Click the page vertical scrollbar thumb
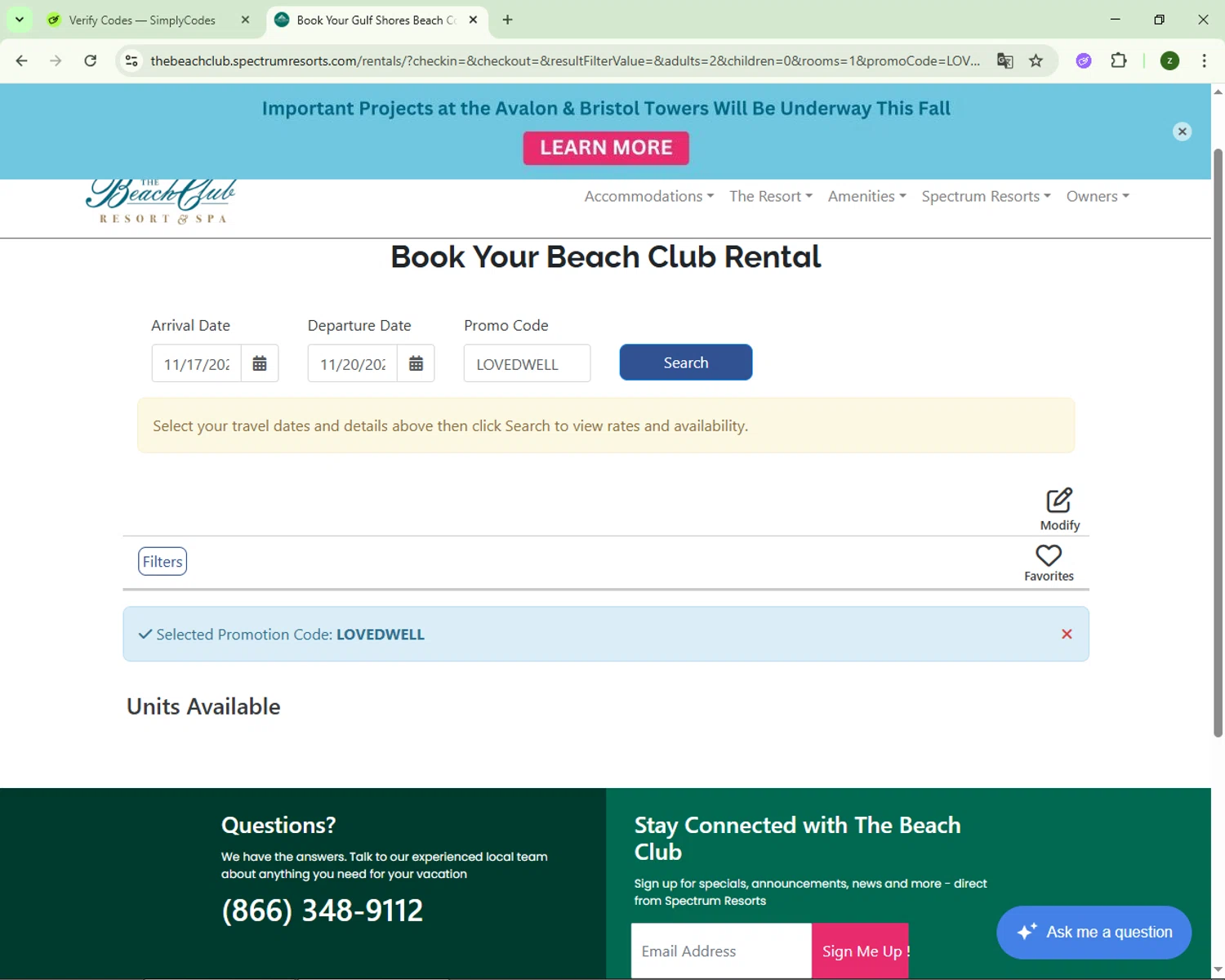Screen dimensions: 1225x980 [1218, 441]
